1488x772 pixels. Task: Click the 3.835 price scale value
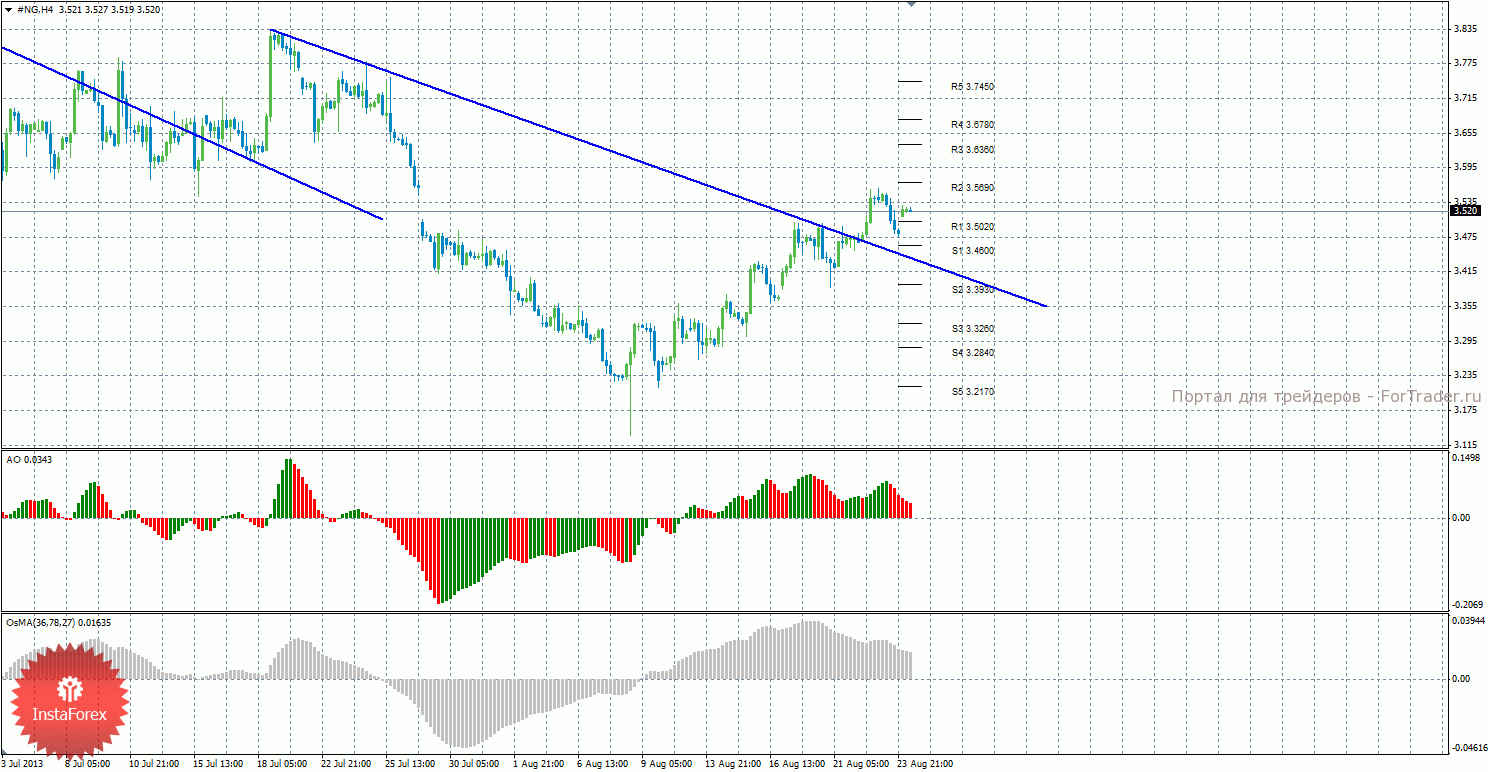point(1465,29)
